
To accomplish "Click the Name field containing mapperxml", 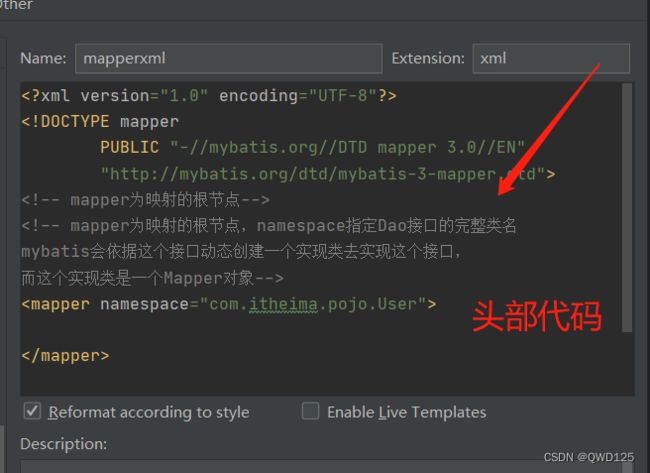I will (227, 59).
